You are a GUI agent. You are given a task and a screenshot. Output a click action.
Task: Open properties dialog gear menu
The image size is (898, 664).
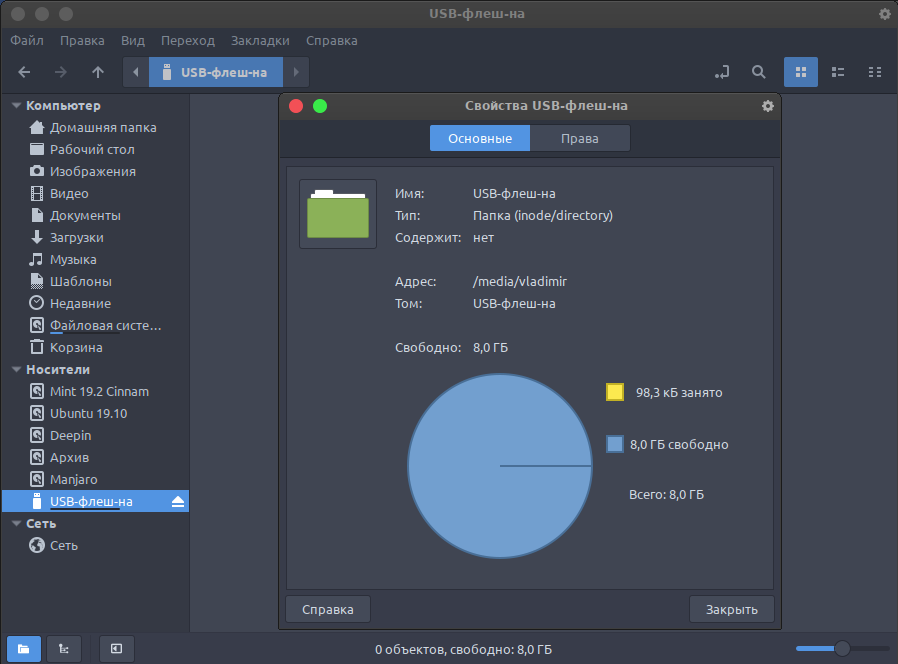tap(767, 106)
